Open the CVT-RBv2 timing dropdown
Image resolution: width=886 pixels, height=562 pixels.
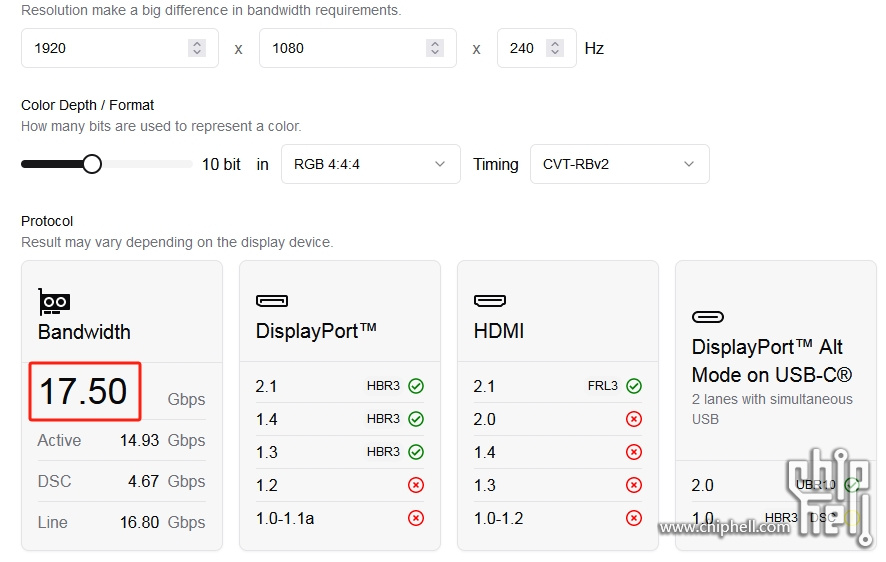pyautogui.click(x=619, y=164)
